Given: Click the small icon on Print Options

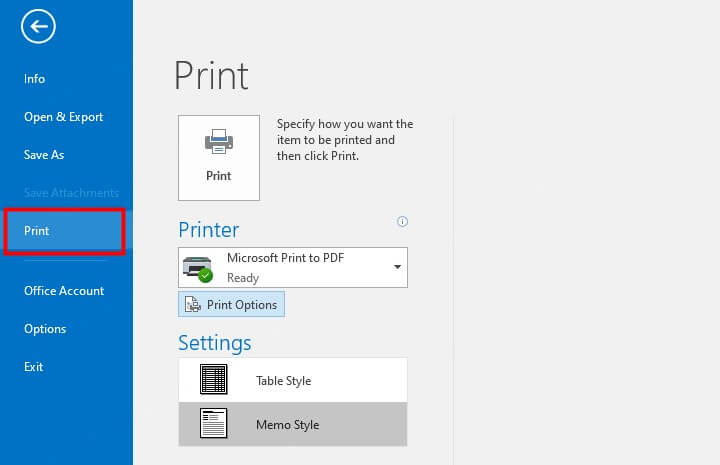Looking at the screenshot, I should tap(193, 304).
